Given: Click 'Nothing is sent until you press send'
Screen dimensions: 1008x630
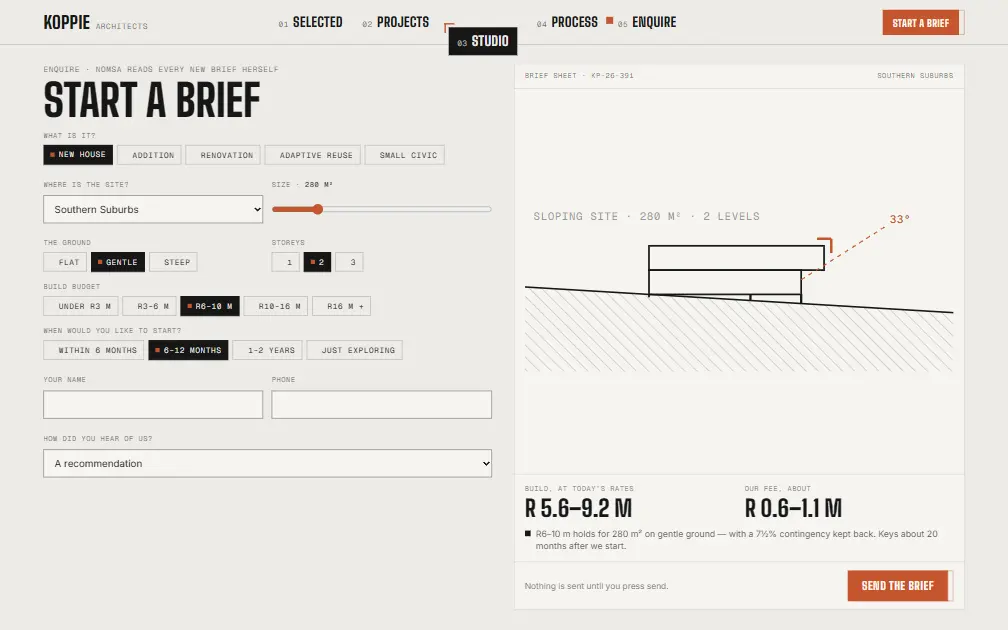Looking at the screenshot, I should [x=597, y=586].
